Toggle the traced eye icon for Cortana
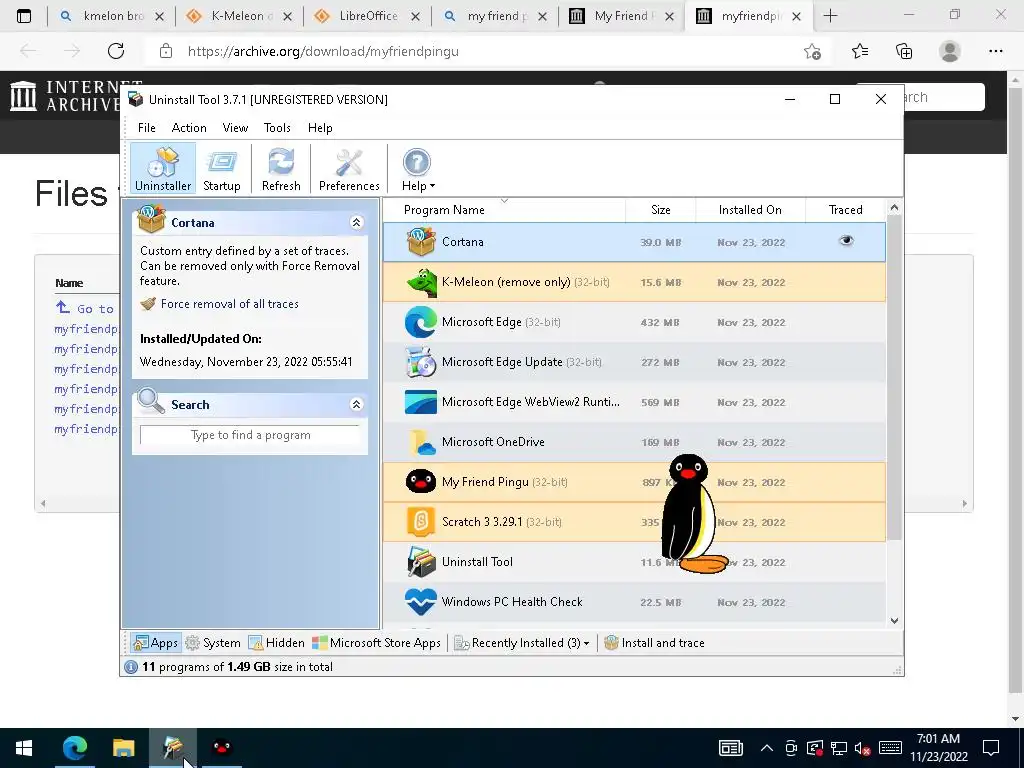This screenshot has width=1024, height=768. pos(846,241)
